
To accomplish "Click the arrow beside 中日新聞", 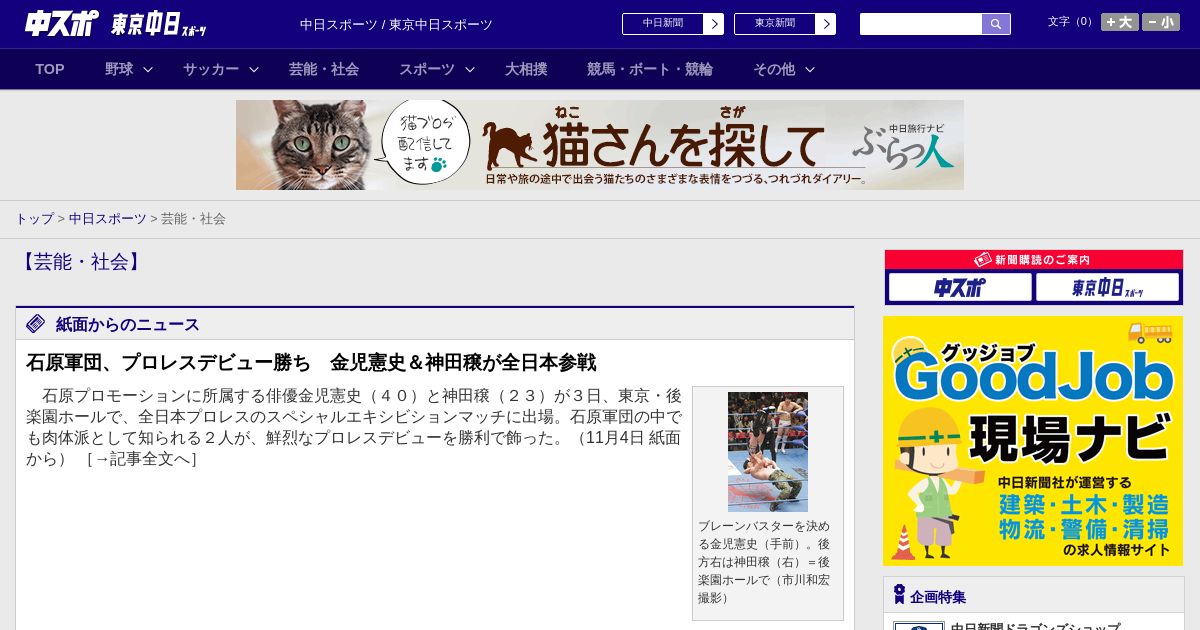I will point(713,24).
